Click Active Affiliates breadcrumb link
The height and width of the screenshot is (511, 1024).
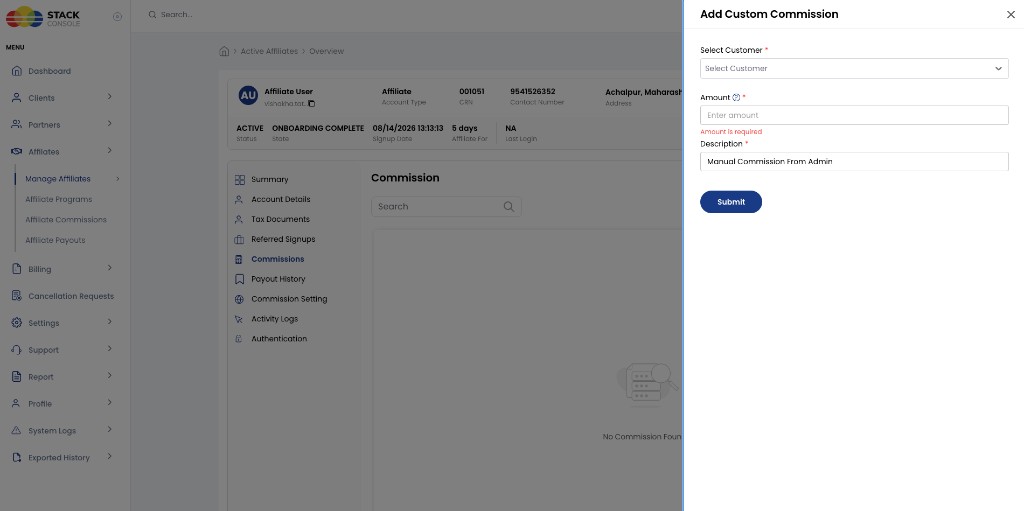(269, 51)
